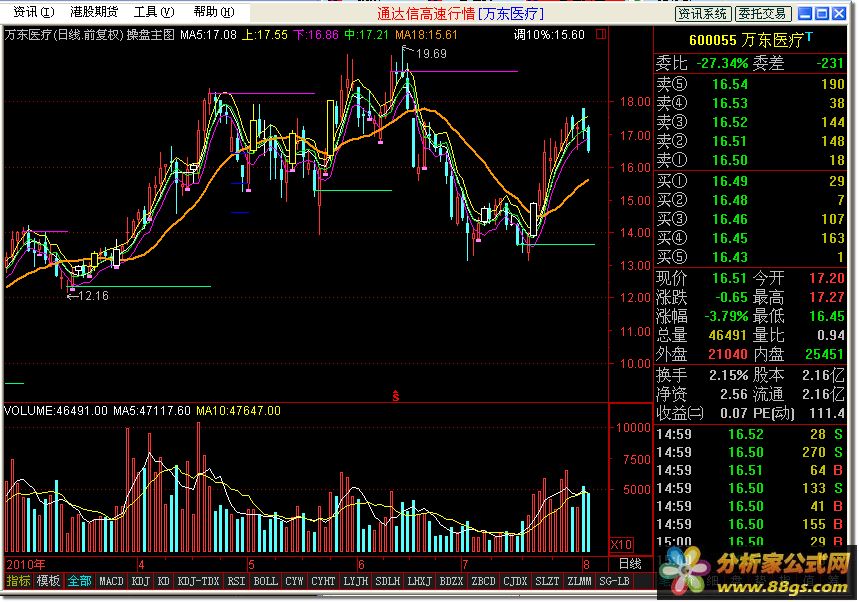
Task: Click the stock title 600055 万东医疗
Action: pos(746,39)
